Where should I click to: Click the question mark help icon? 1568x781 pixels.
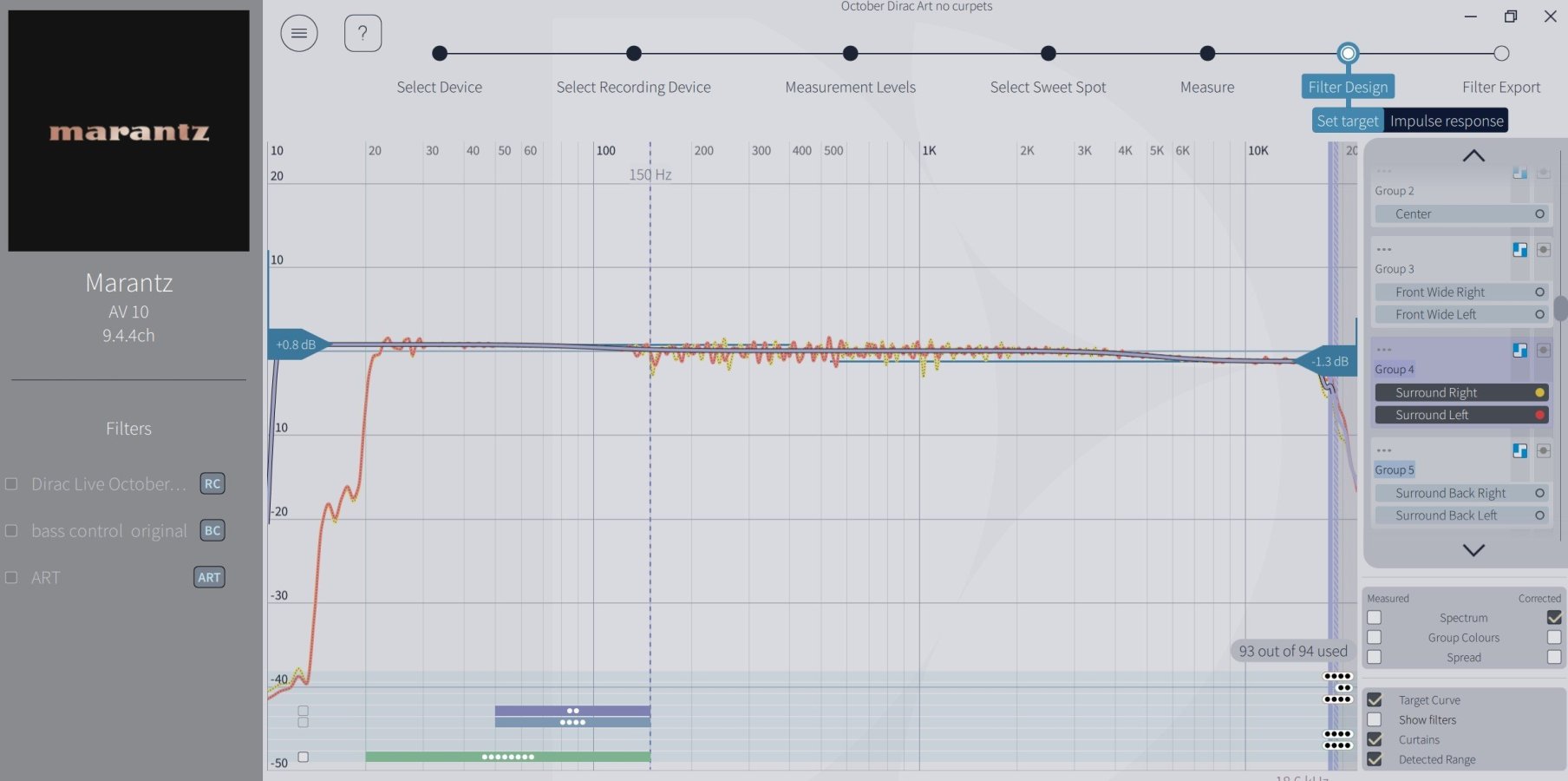pos(363,34)
